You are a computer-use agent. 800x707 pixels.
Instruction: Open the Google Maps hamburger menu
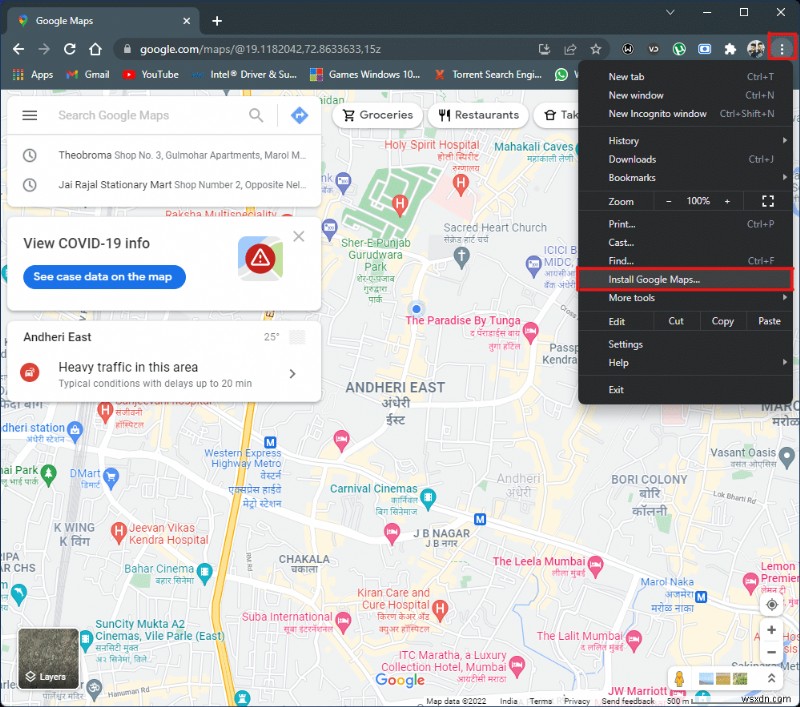coord(29,115)
